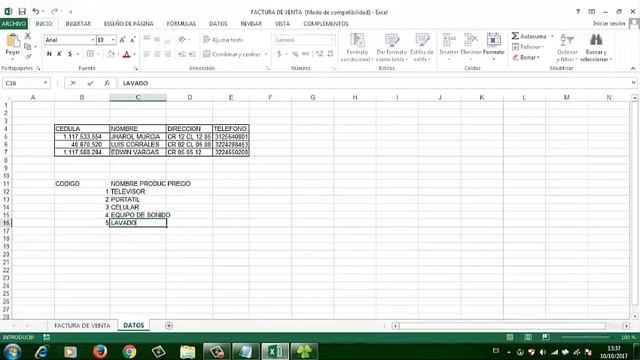
Task: Click the Ordenar y filtrar icon
Action: pyautogui.click(x=567, y=40)
